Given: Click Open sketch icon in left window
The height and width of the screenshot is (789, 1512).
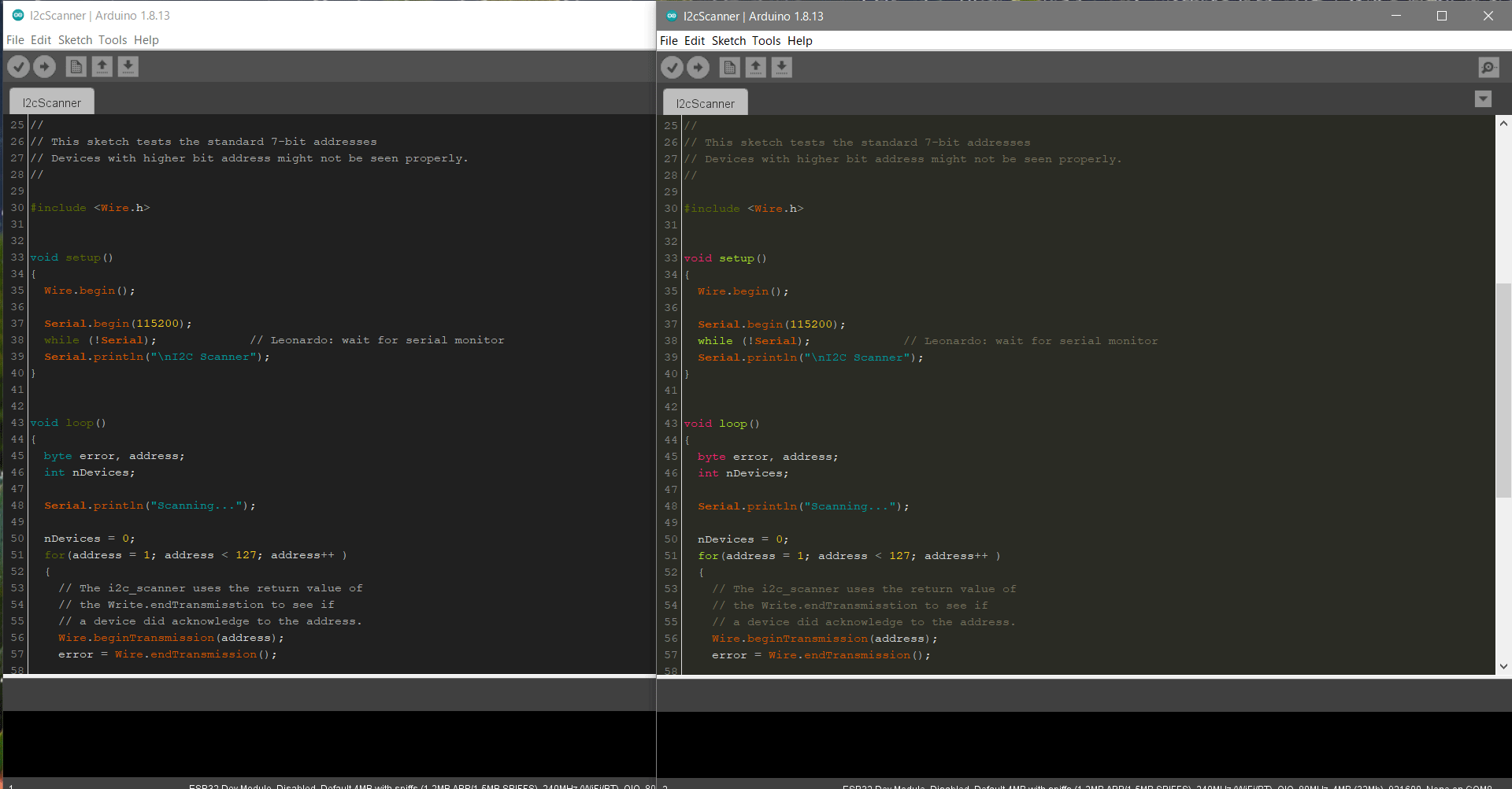Looking at the screenshot, I should 102,67.
